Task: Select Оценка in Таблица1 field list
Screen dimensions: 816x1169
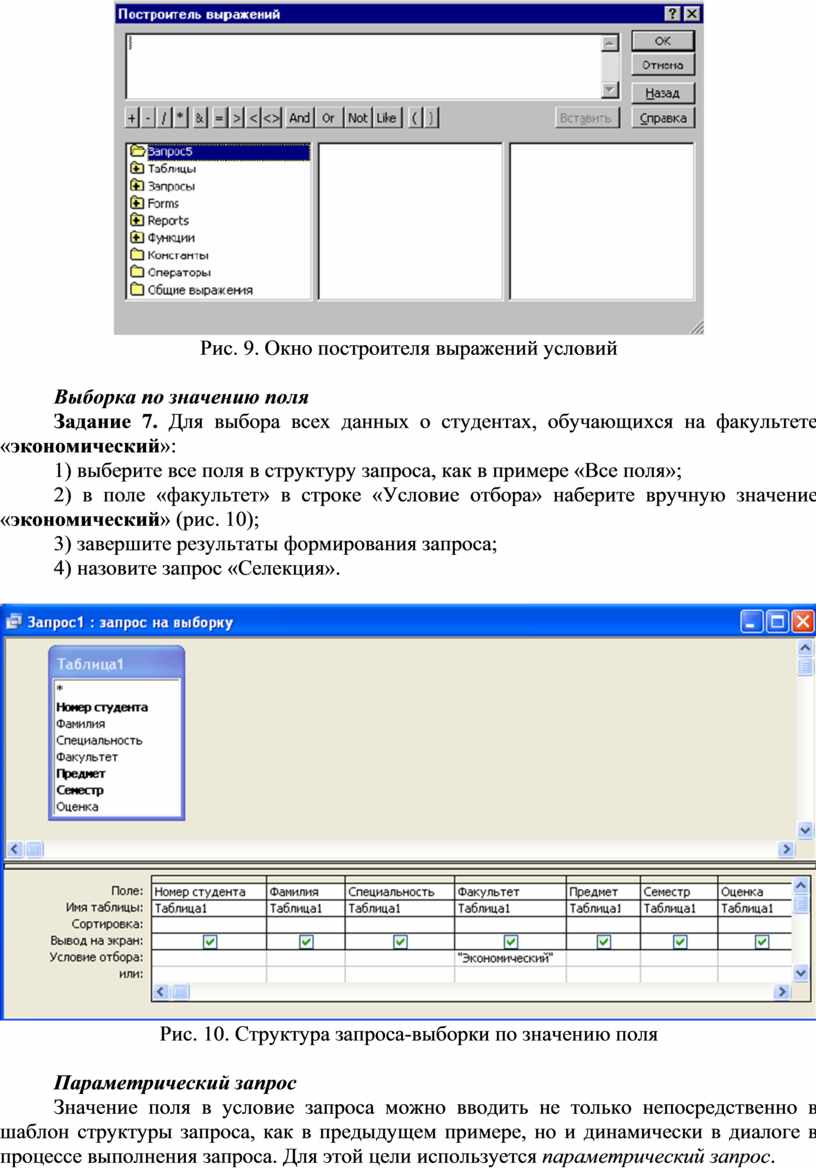Action: (x=117, y=807)
